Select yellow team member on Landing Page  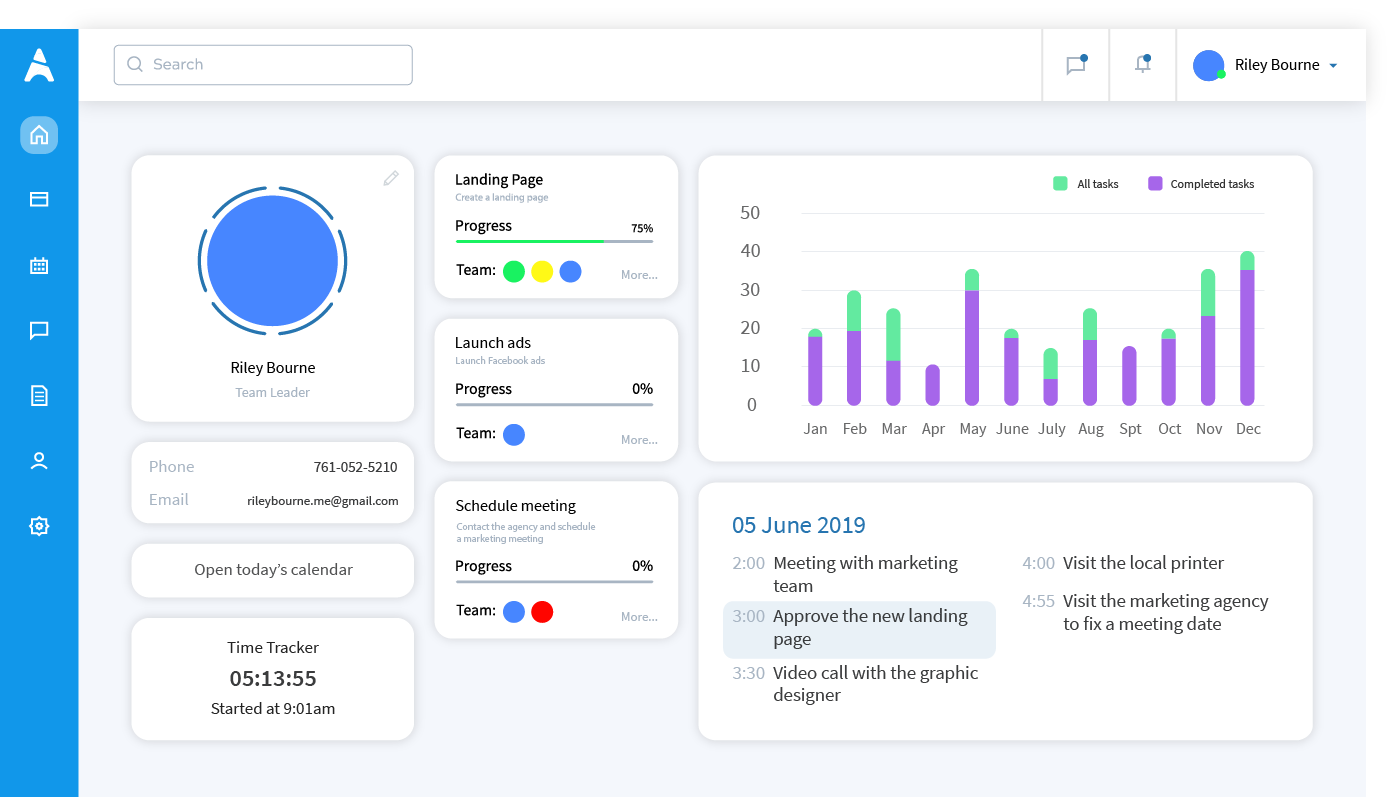(542, 271)
